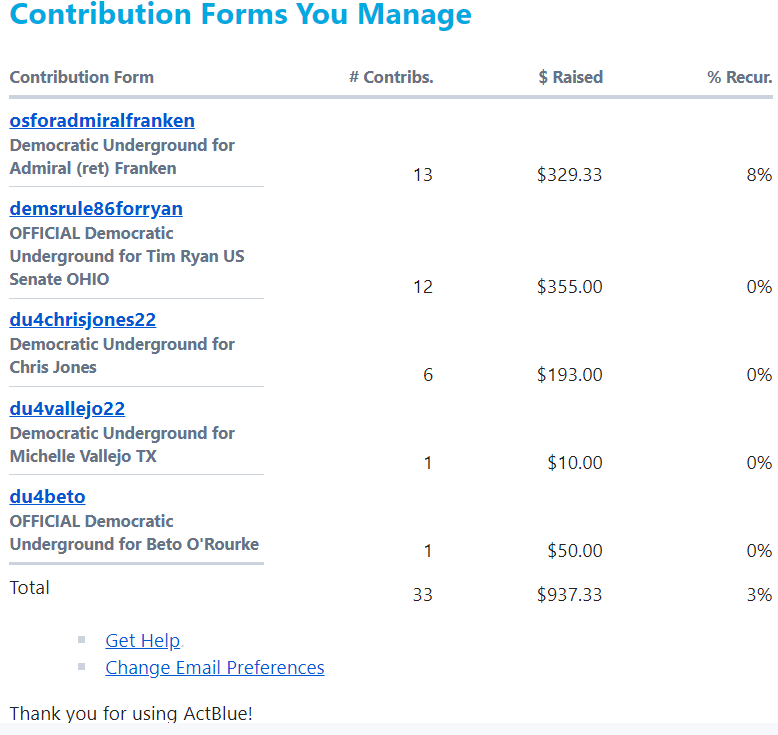Click the du4chrisjones22 form link
Image resolution: width=778 pixels, height=735 pixels.
point(83,320)
